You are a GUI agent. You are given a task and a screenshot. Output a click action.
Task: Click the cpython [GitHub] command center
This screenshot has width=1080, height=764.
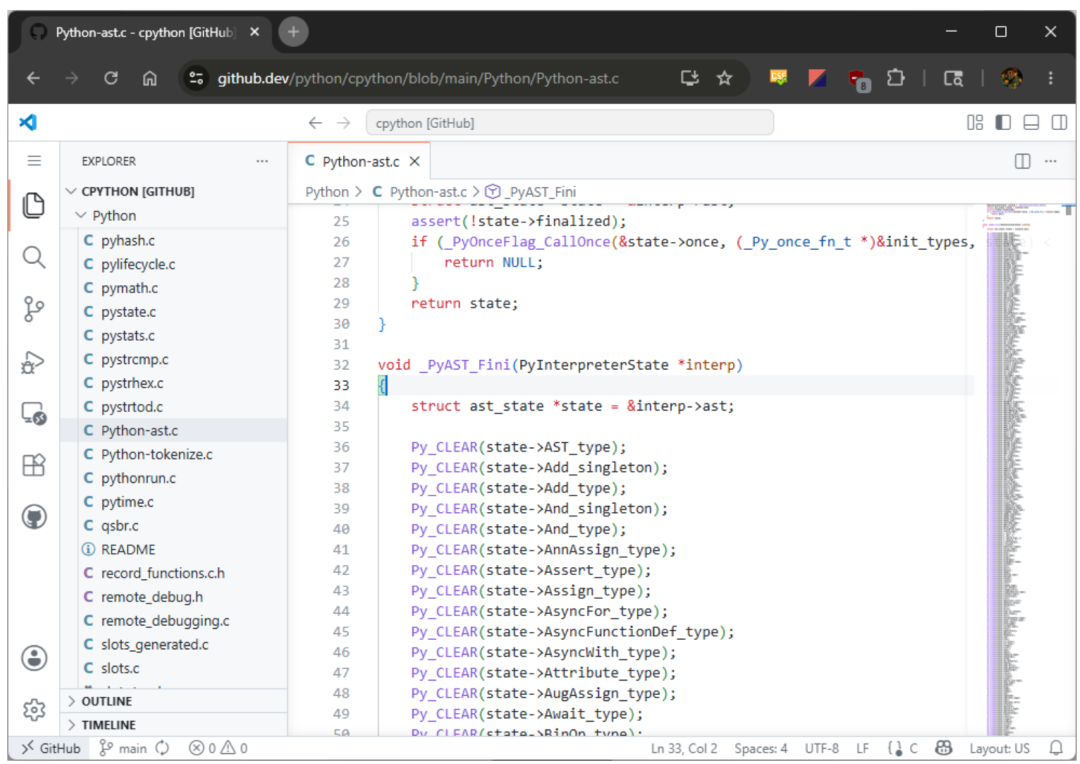(x=570, y=123)
